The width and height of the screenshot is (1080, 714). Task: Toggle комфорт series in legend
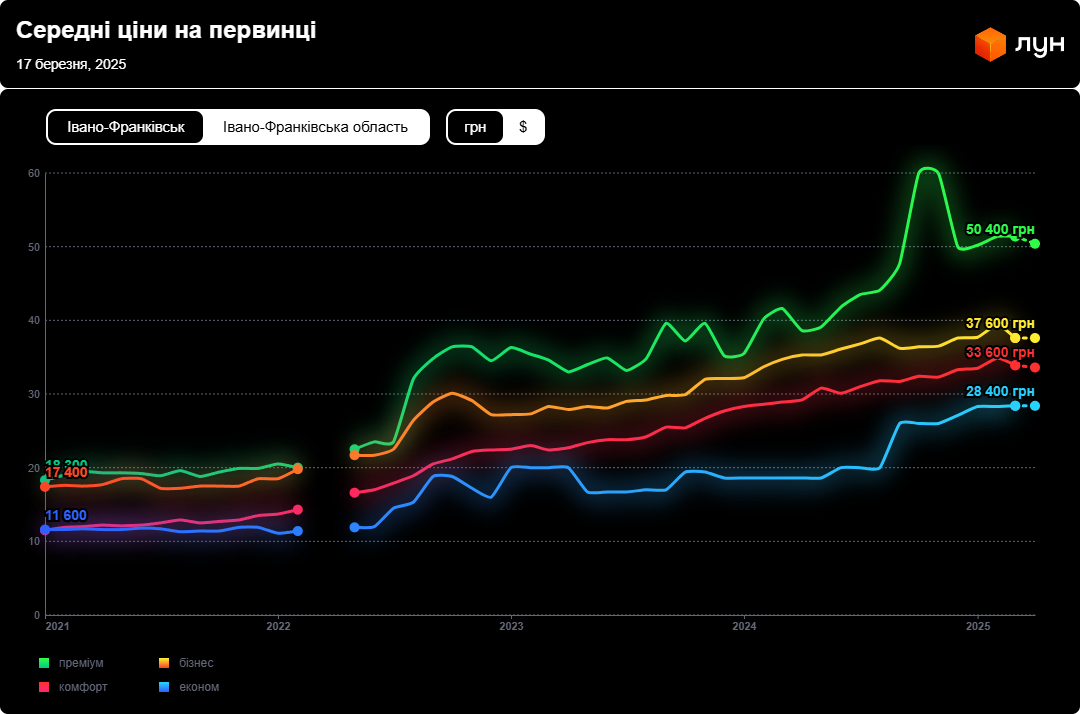(x=83, y=687)
